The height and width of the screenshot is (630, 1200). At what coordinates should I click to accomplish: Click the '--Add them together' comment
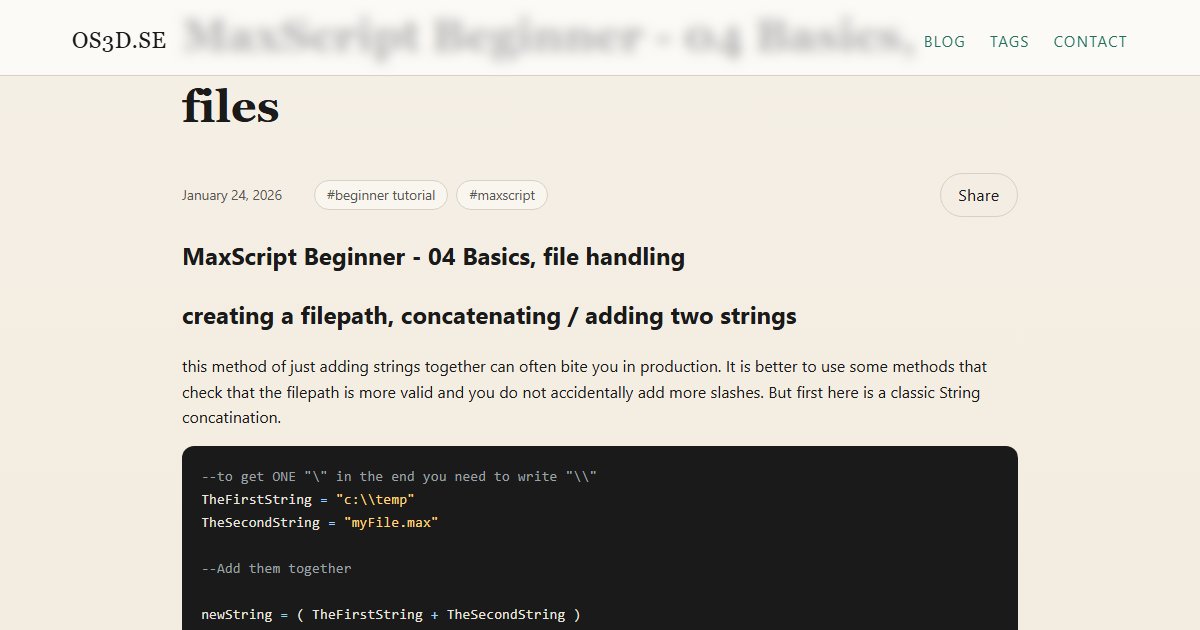[x=276, y=568]
